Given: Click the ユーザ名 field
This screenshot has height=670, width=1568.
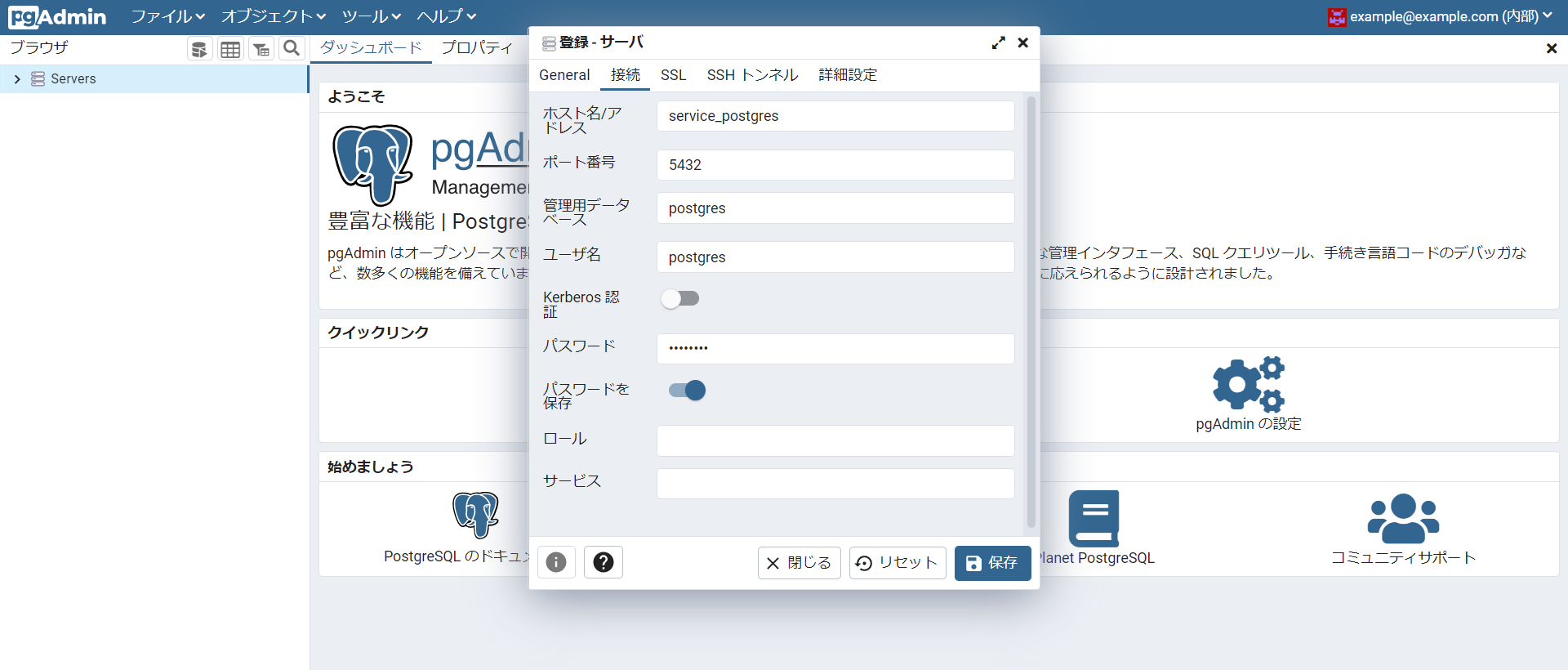Looking at the screenshot, I should click(835, 257).
